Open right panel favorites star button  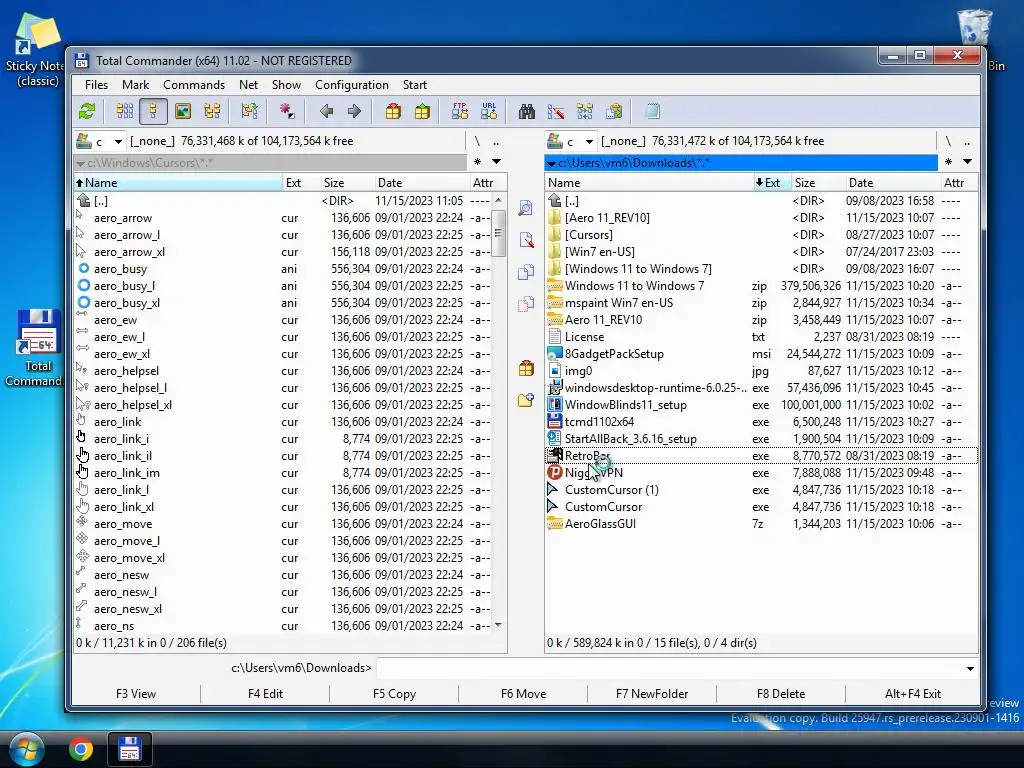[x=948, y=161]
